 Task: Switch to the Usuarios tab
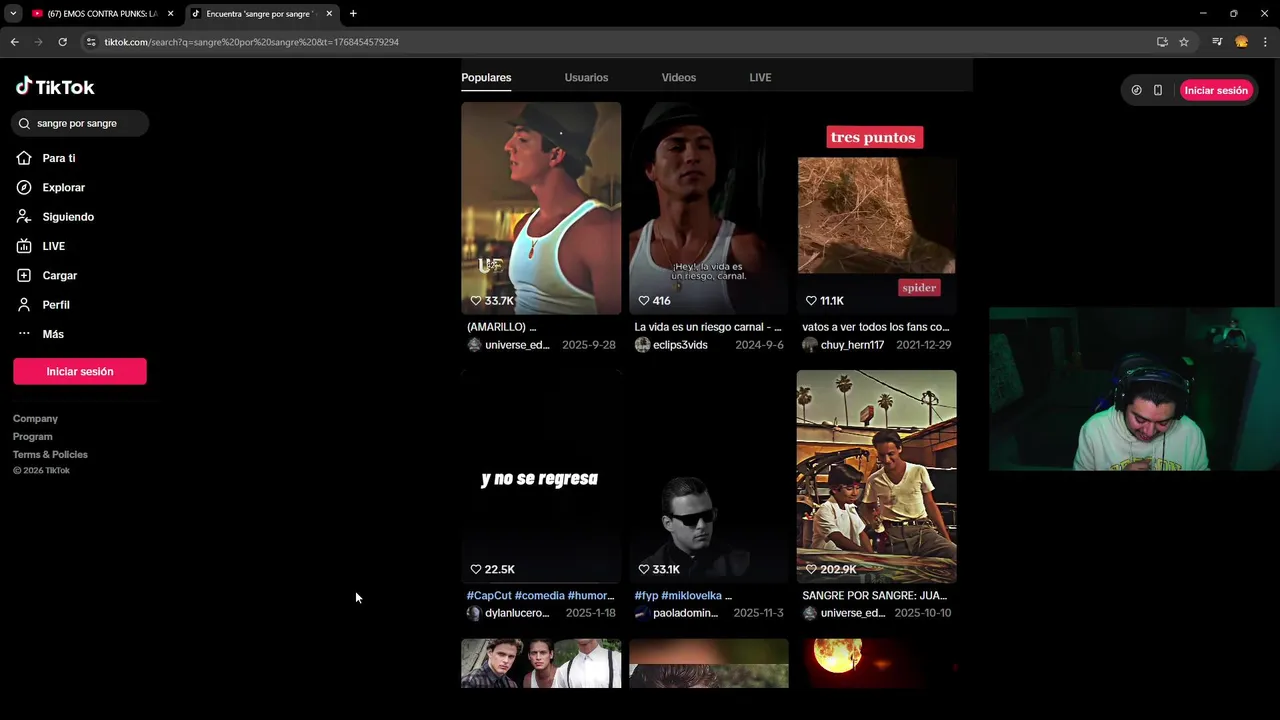(x=586, y=77)
